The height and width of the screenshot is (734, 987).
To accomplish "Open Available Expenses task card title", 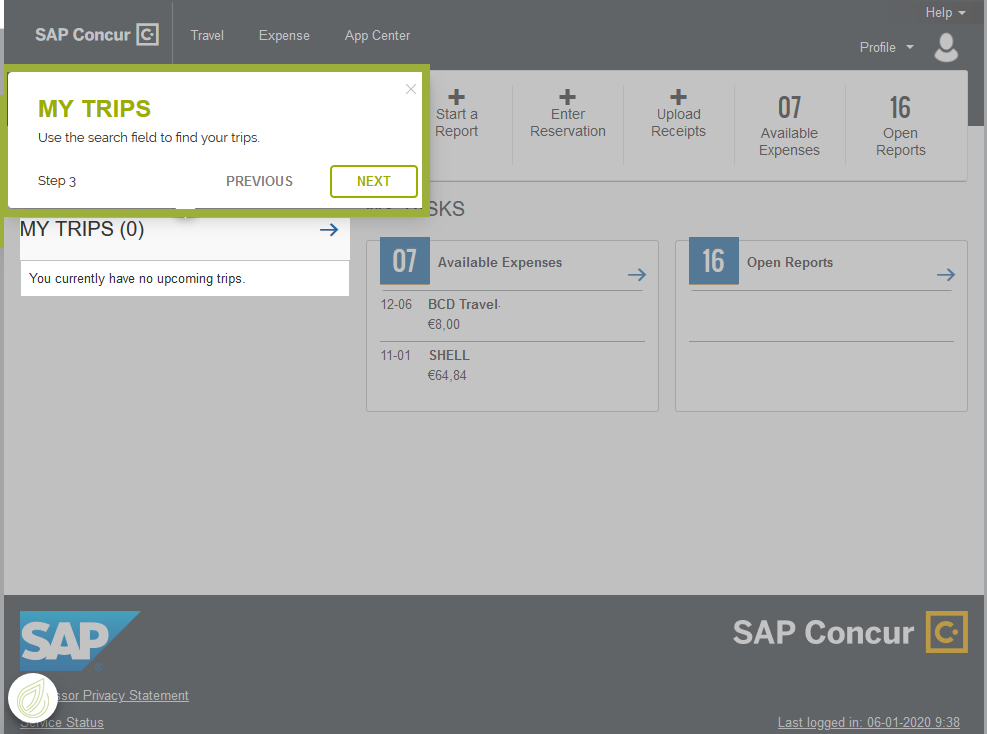I will pos(500,263).
